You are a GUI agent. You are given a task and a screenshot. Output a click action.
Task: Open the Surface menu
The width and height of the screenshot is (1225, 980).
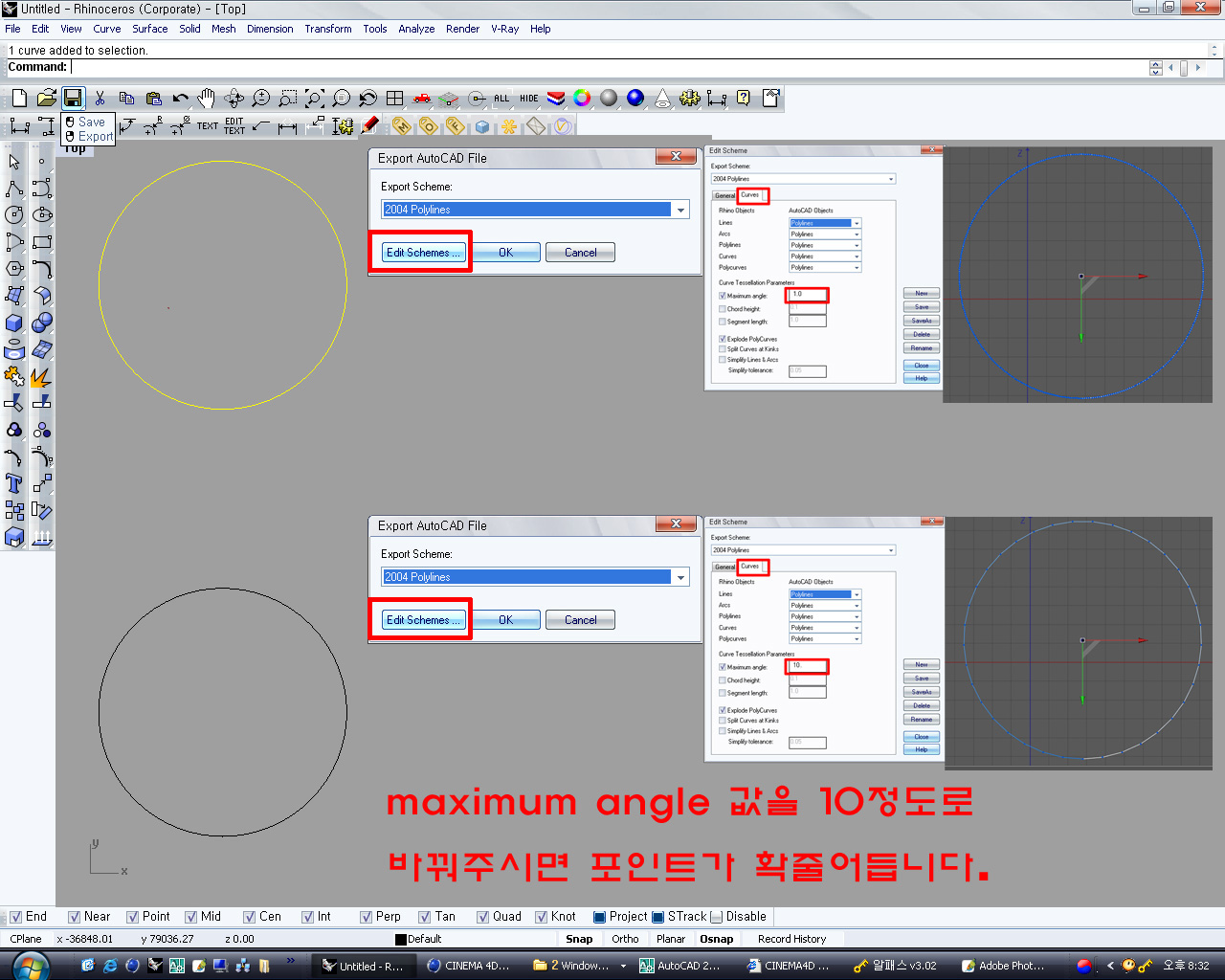pyautogui.click(x=150, y=29)
